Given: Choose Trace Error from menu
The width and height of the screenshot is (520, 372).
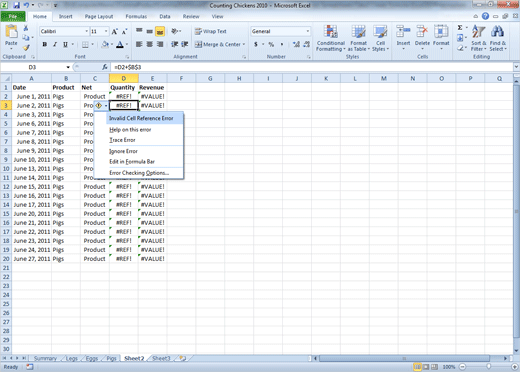Looking at the screenshot, I should 122,140.
